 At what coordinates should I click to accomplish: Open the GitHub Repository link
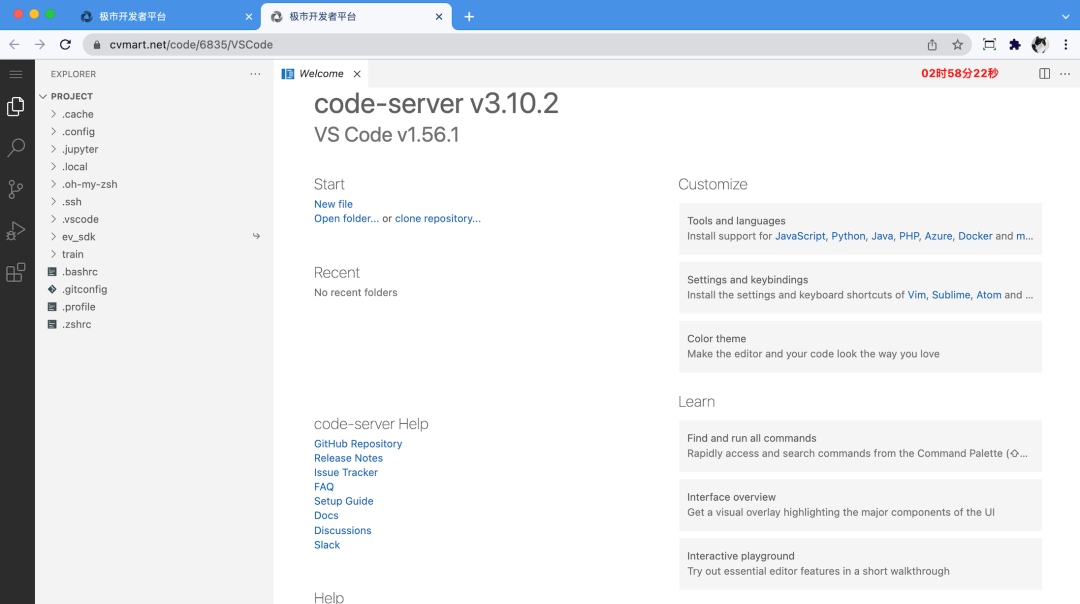click(x=358, y=444)
